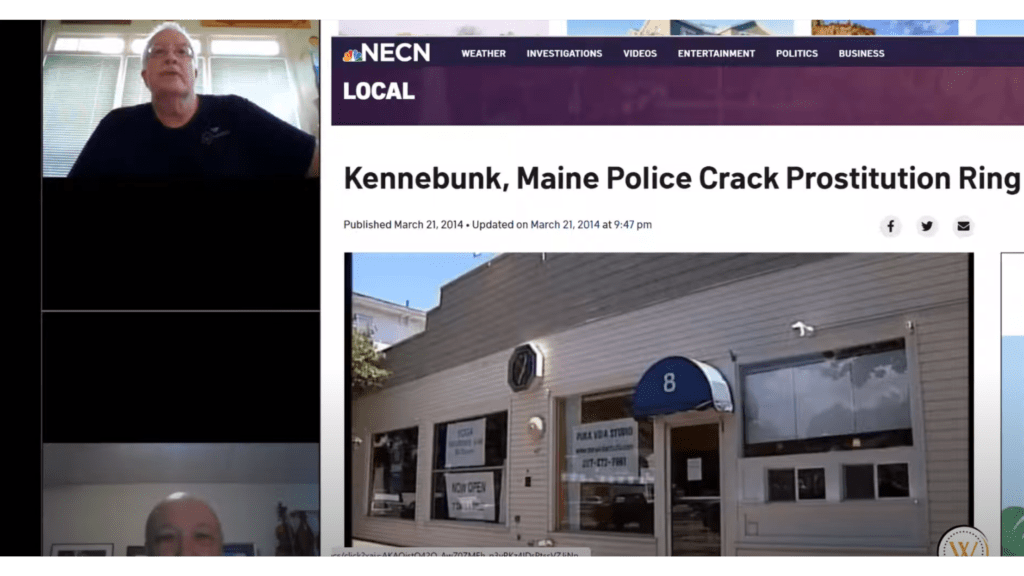
Task: Click the NECN logo
Action: pos(386,53)
